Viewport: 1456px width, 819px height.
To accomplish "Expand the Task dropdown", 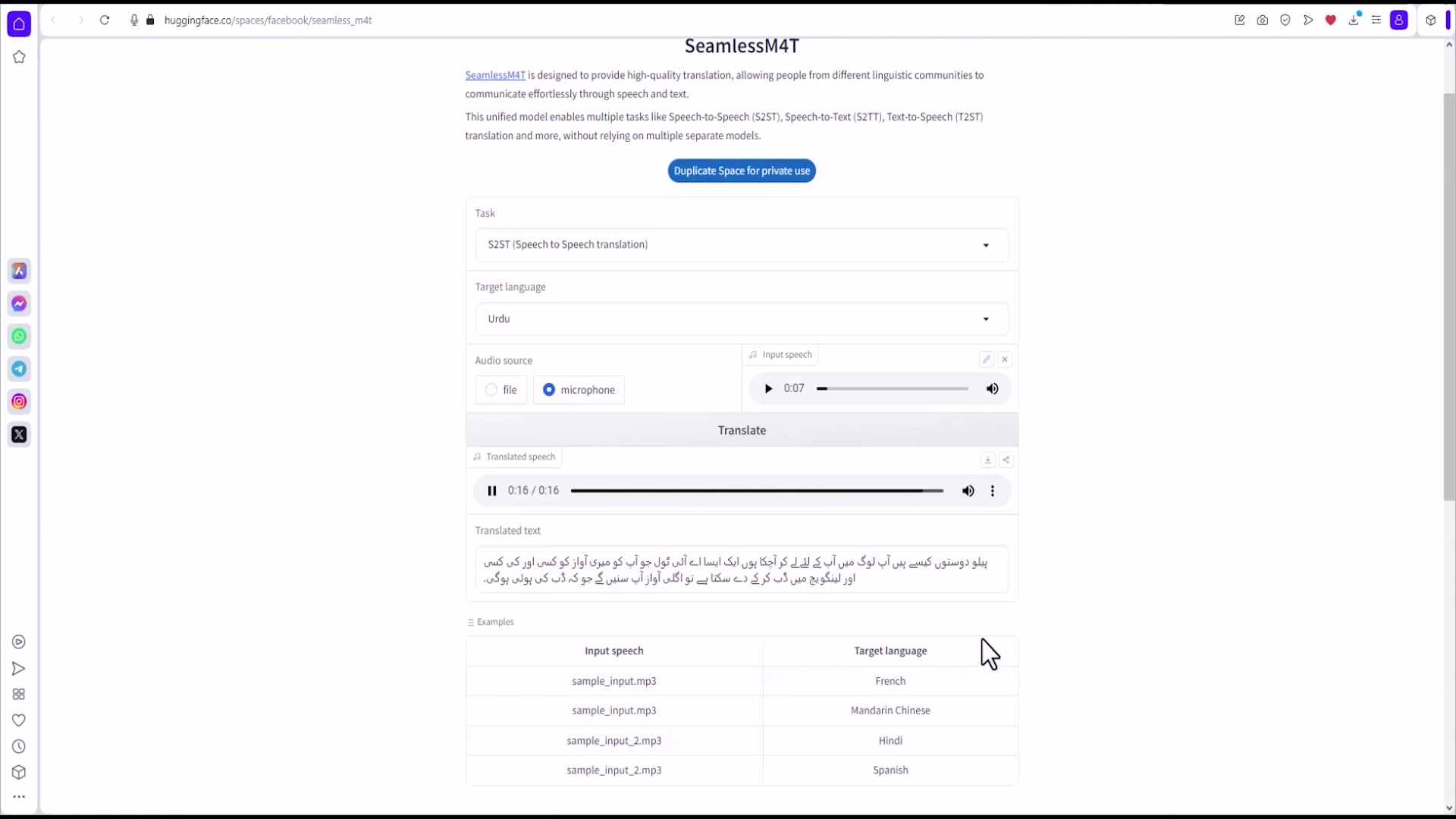I will (x=742, y=245).
